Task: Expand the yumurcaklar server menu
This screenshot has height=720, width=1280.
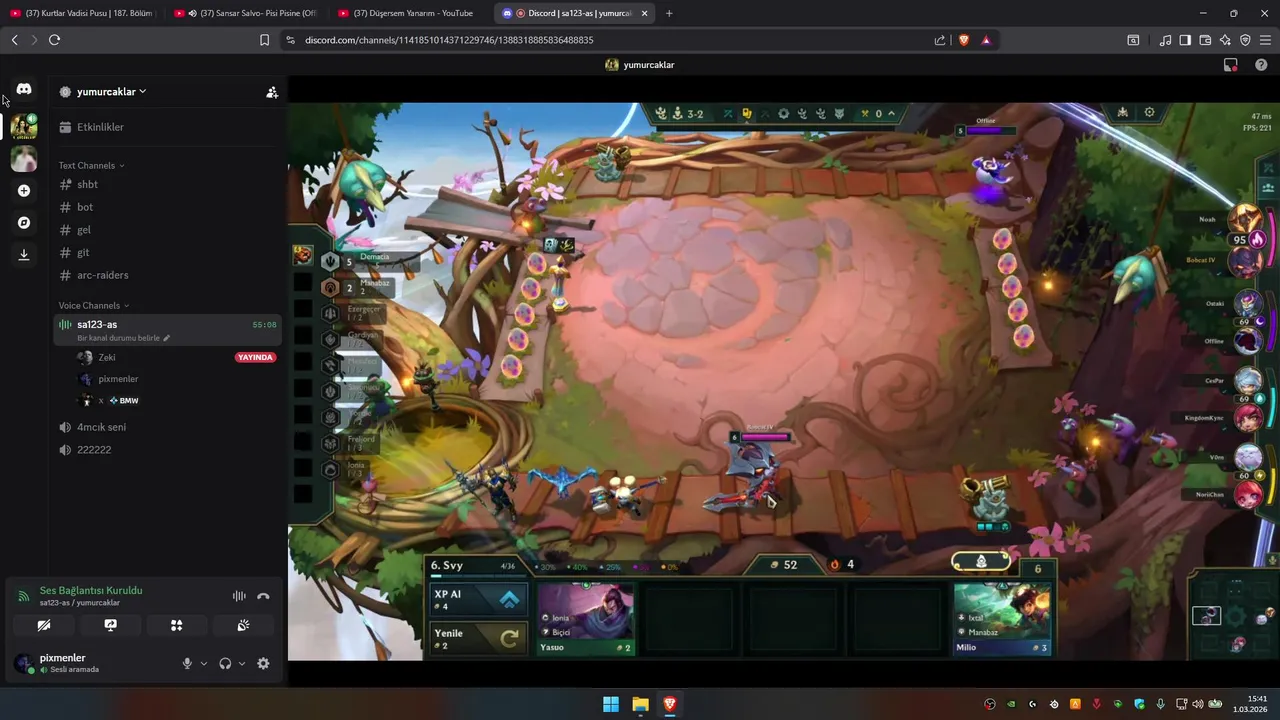Action: [x=111, y=92]
